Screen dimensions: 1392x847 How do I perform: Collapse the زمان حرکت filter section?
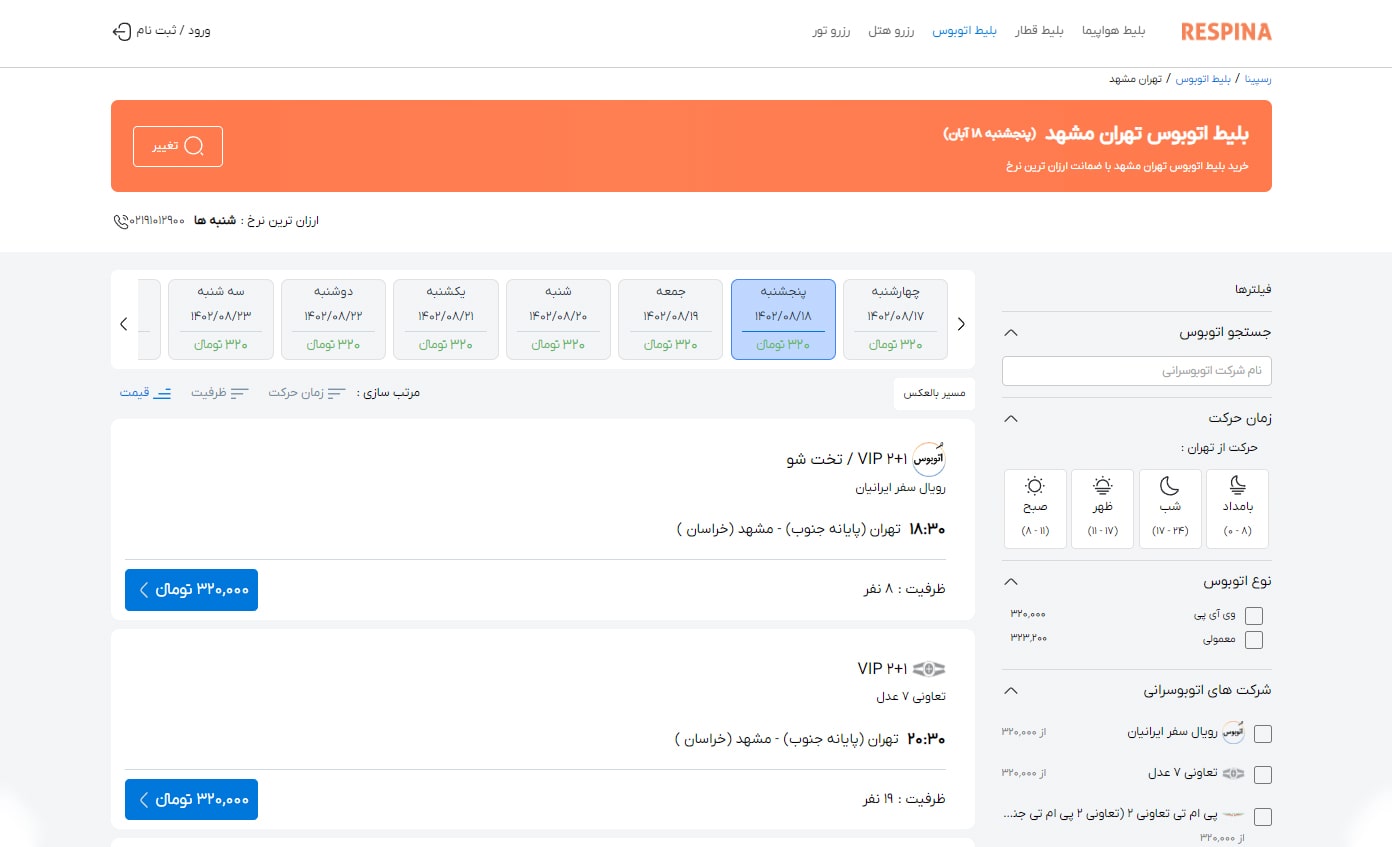coord(1010,418)
